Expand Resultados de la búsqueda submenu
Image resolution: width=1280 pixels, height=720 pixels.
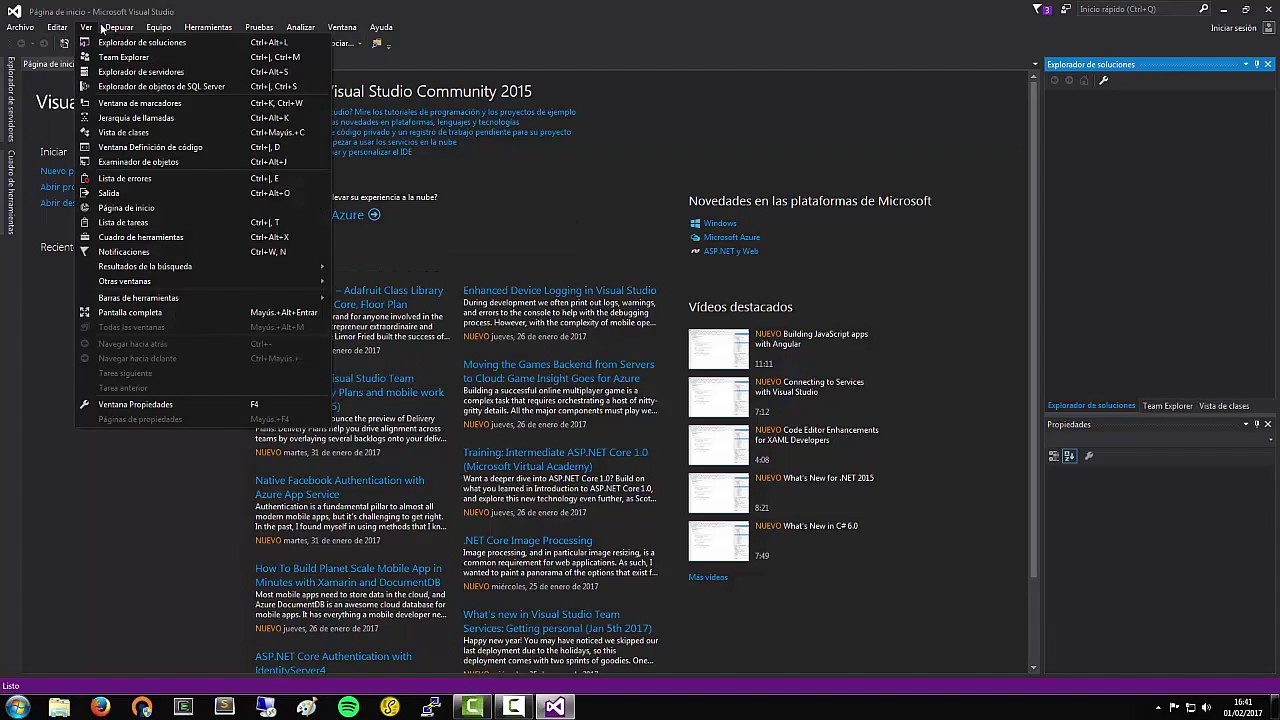(202, 266)
